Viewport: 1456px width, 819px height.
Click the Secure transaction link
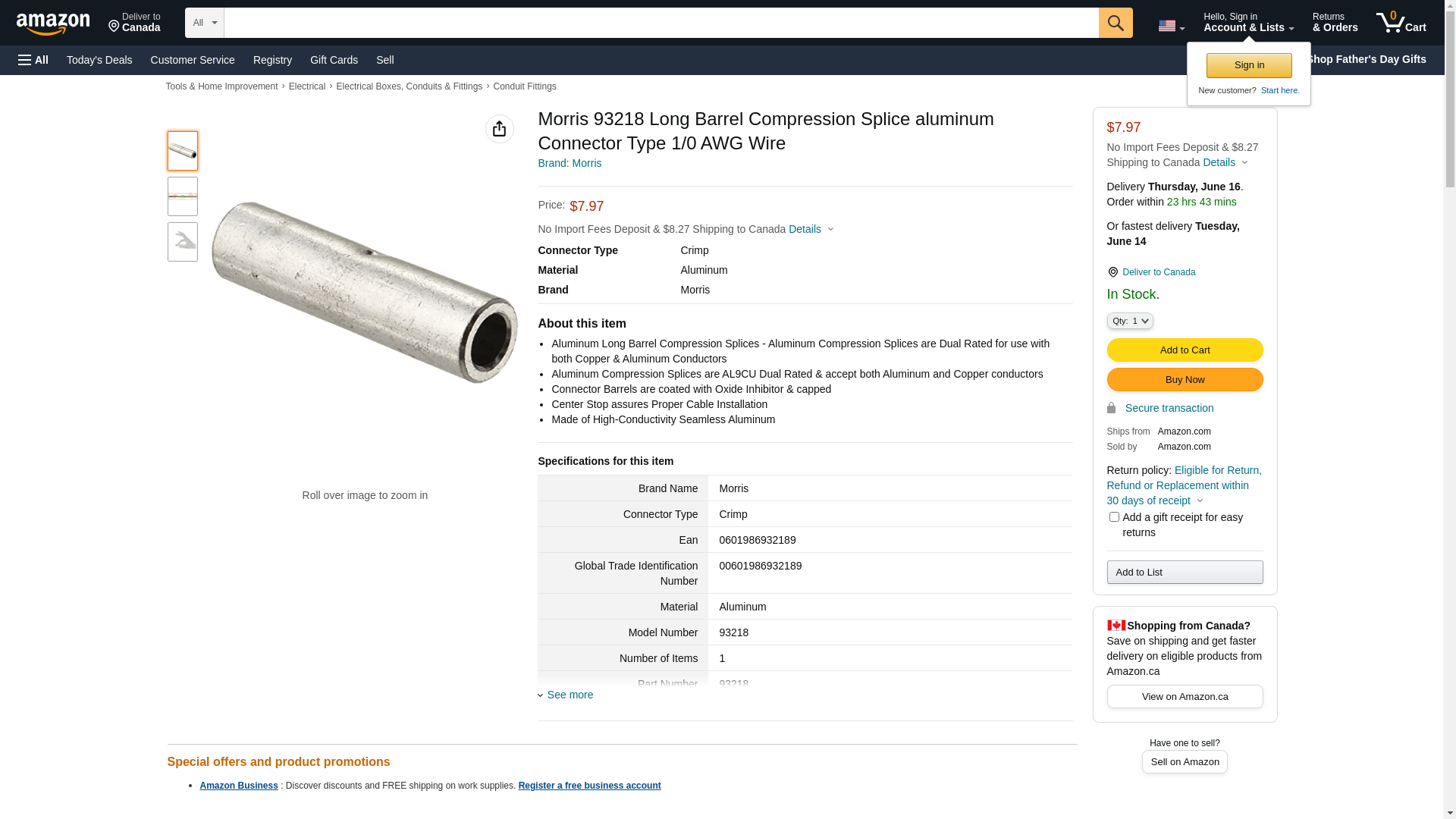coord(1169,408)
